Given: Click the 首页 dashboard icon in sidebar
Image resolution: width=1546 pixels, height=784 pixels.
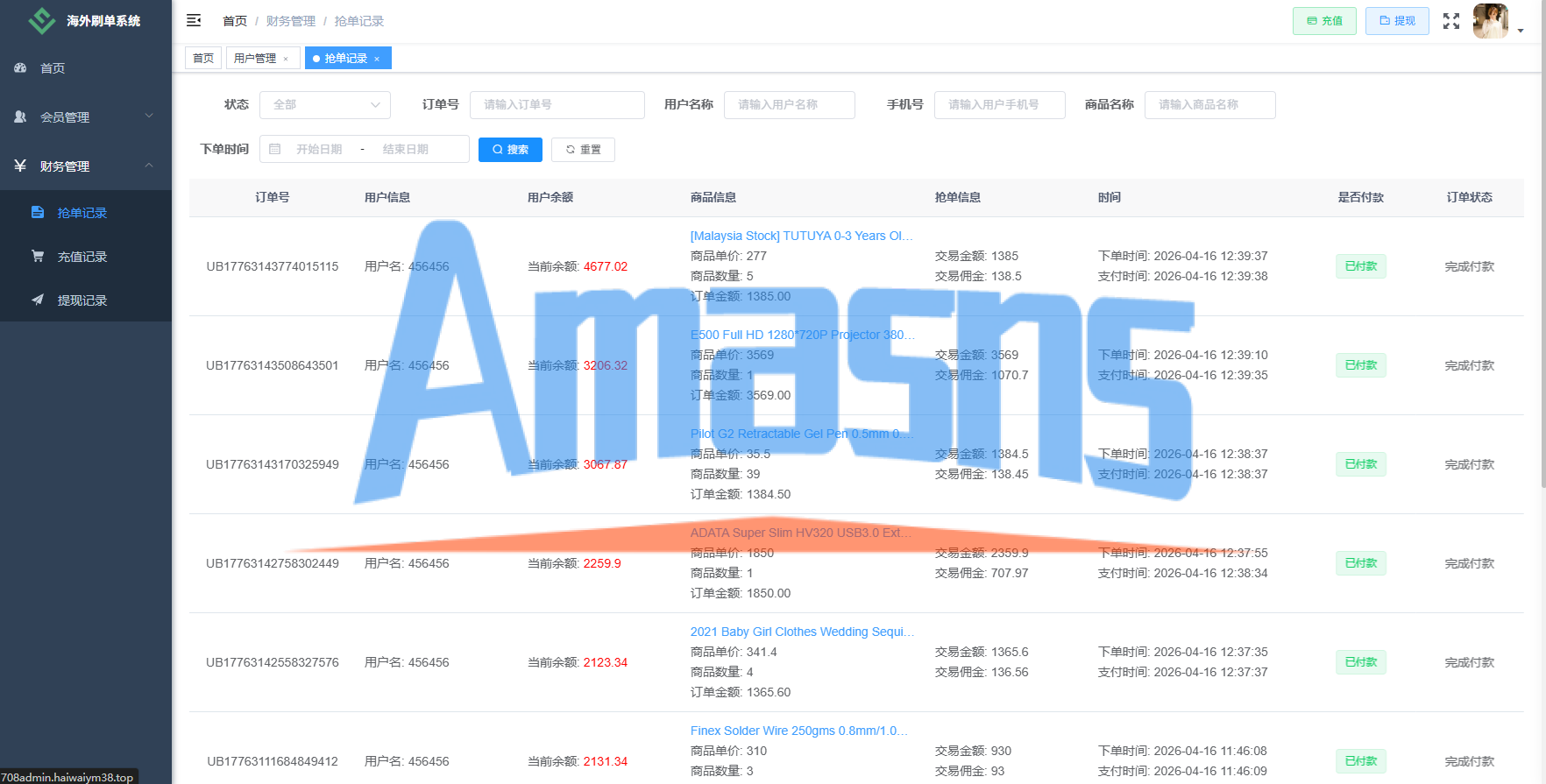Looking at the screenshot, I should [x=20, y=67].
